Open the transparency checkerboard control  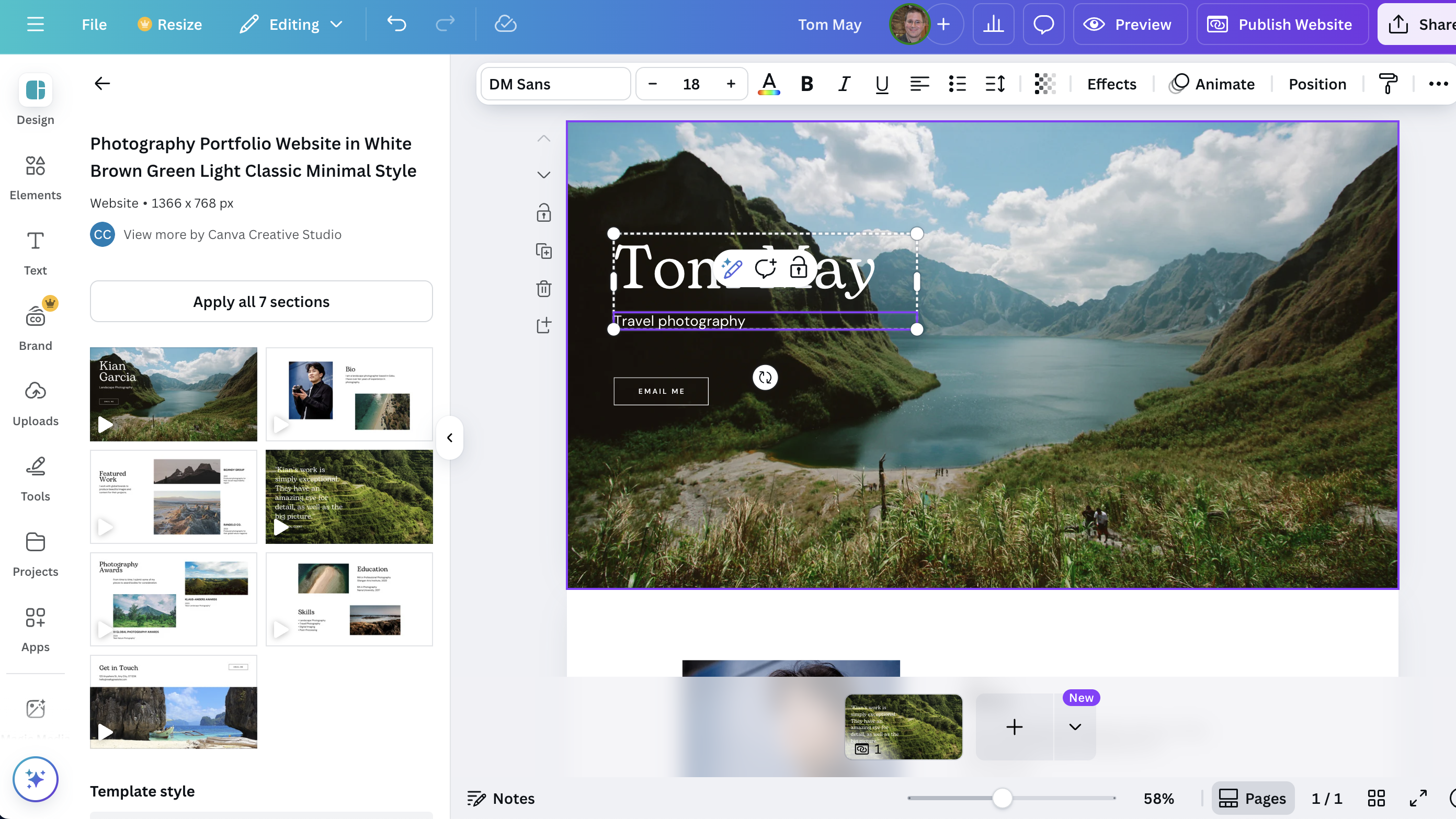(x=1044, y=84)
